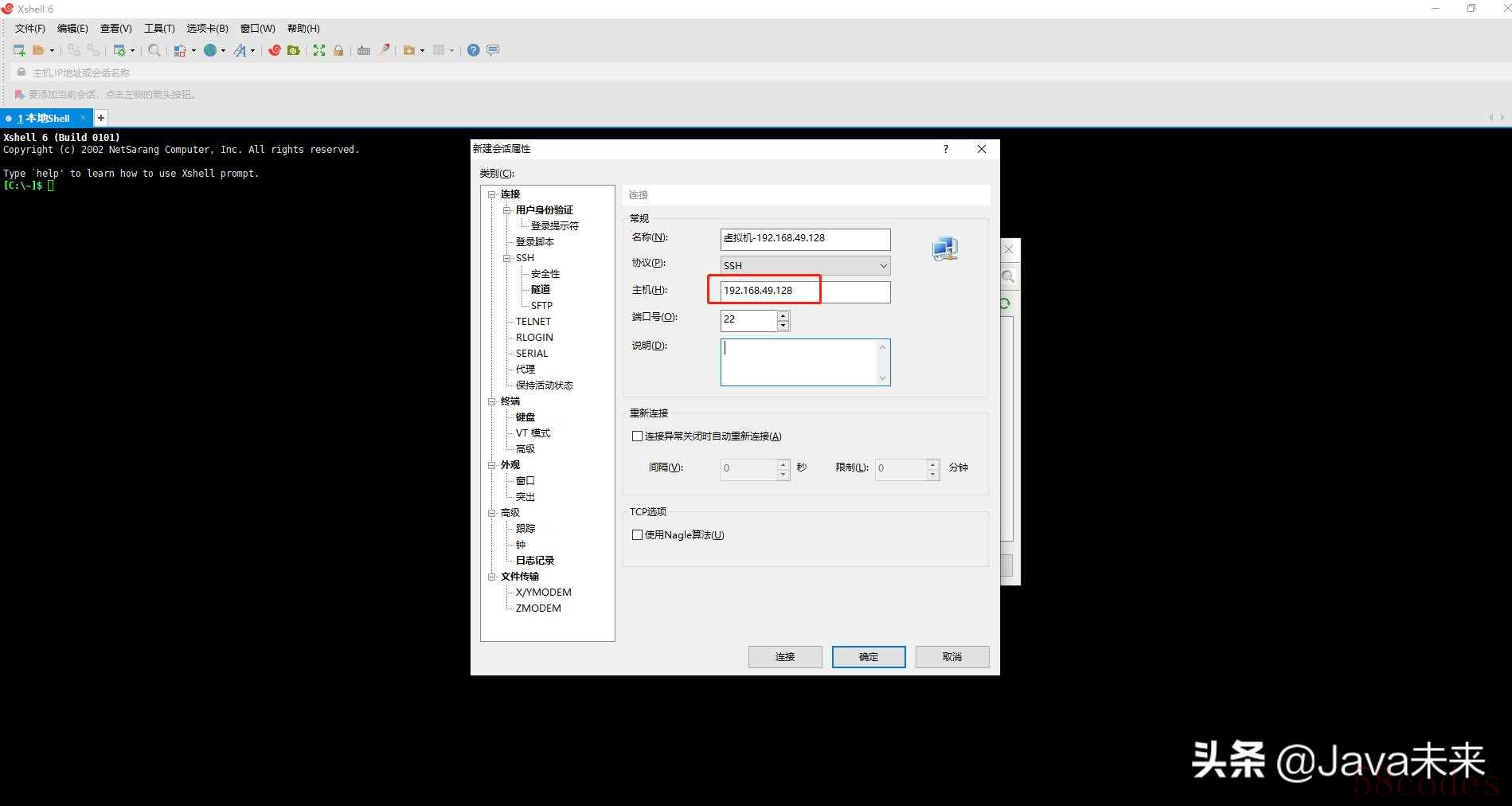Open the 工具(T) menu

159,29
